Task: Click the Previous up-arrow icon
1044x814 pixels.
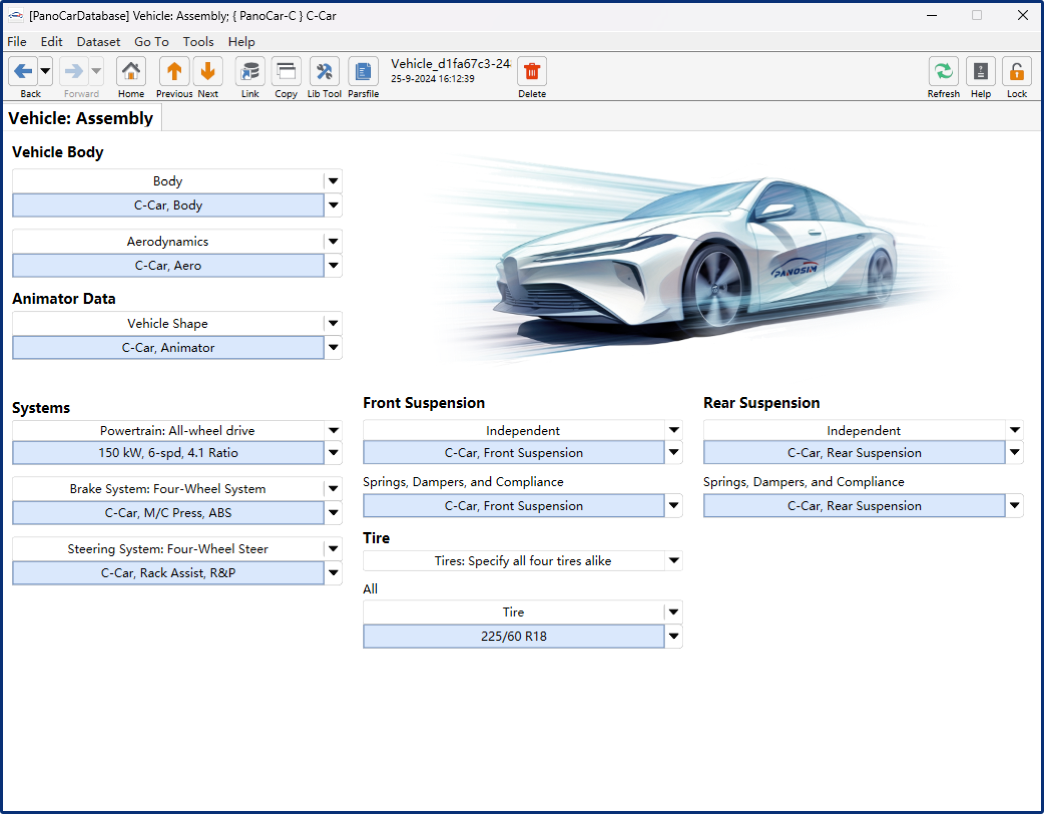Action: pyautogui.click(x=174, y=71)
